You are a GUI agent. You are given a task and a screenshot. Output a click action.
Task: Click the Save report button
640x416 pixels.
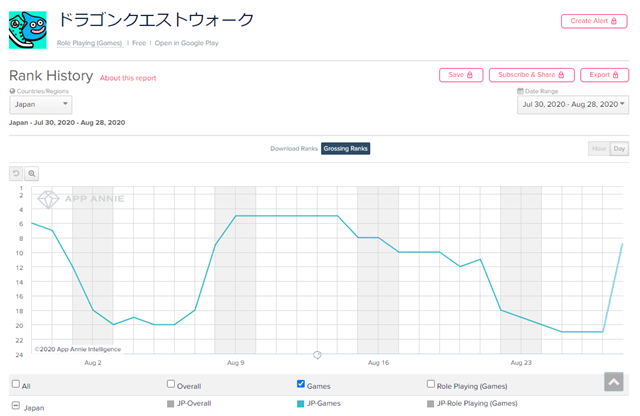pyautogui.click(x=461, y=75)
